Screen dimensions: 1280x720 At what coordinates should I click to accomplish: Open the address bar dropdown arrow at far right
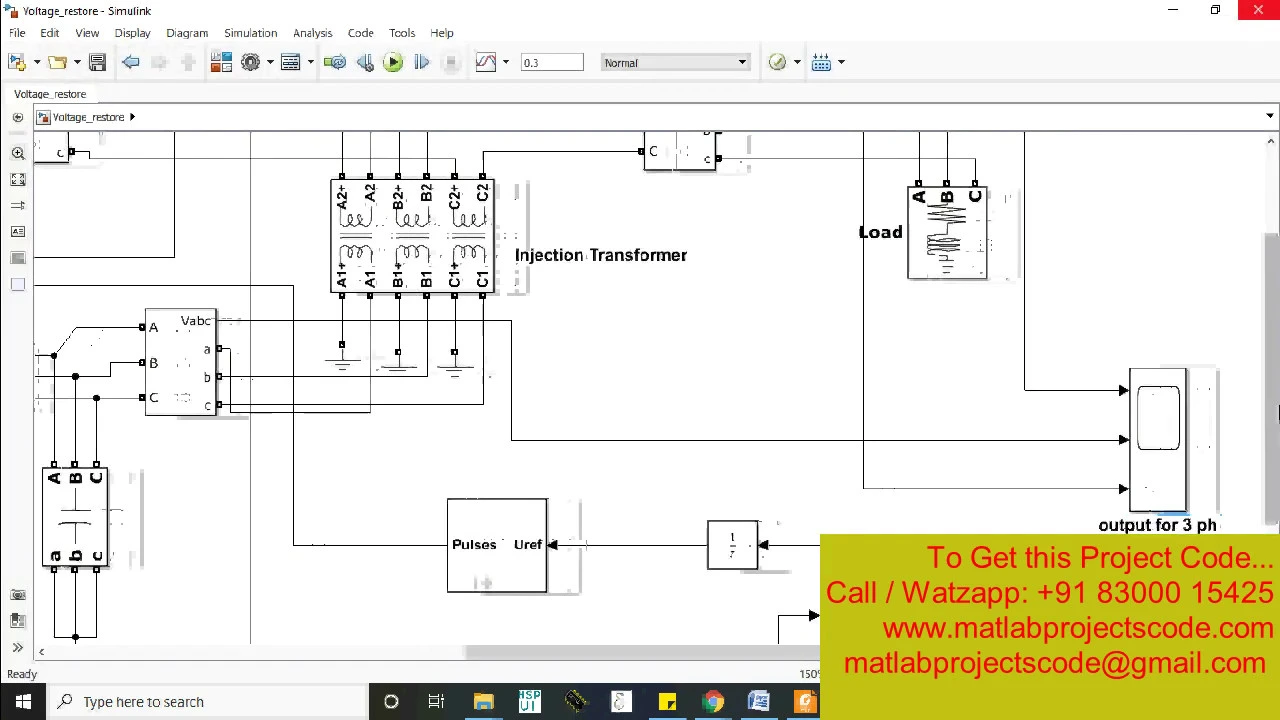click(1270, 117)
